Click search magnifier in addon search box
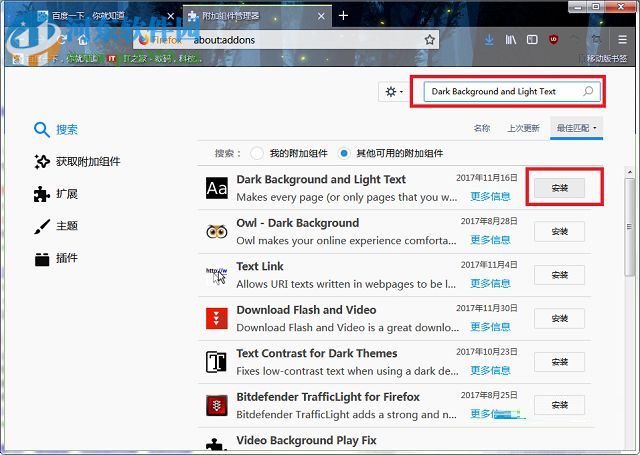The image size is (640, 455). [x=588, y=91]
